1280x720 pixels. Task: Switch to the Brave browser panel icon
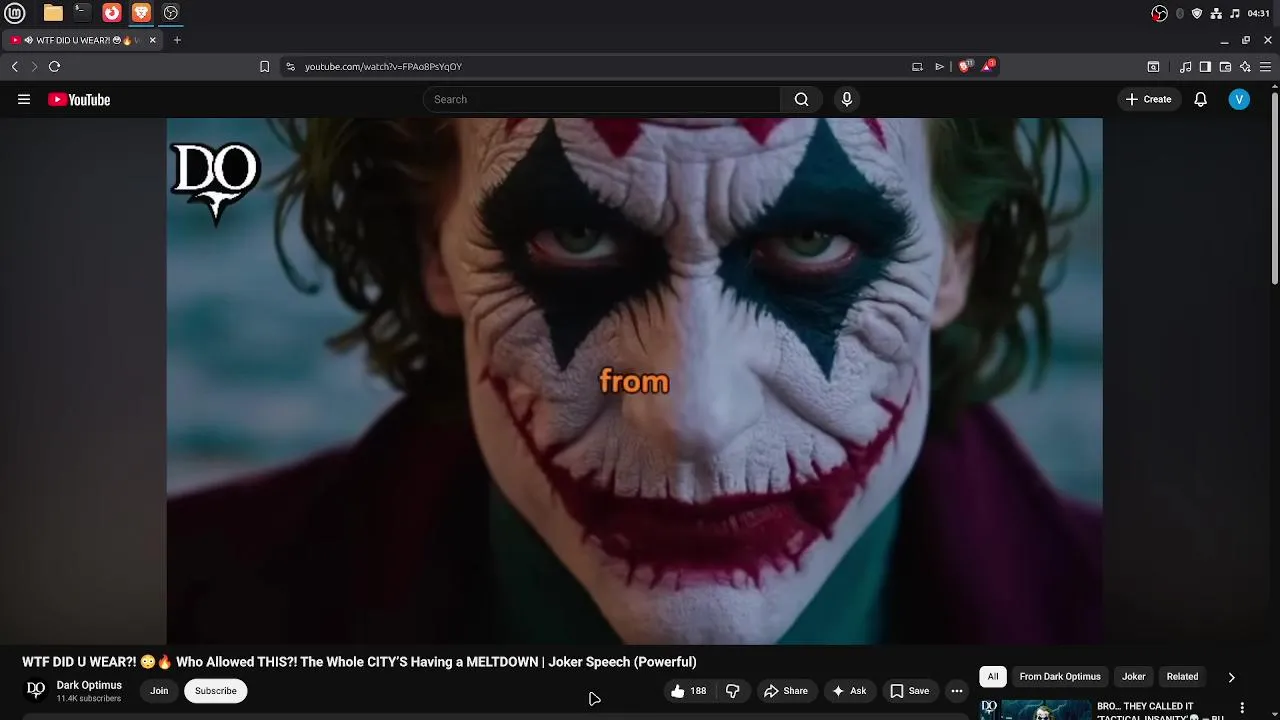[141, 13]
